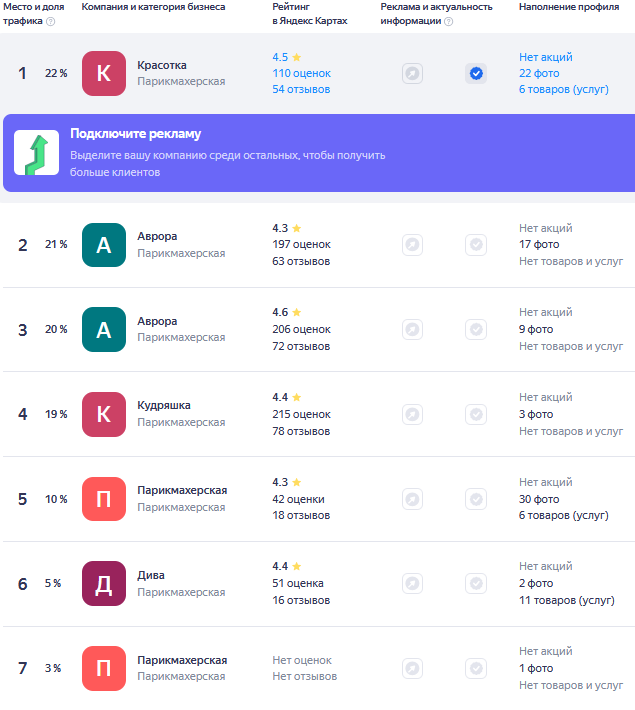Click the advertising icon in the Кудряшка row
635x710 pixels.
pyautogui.click(x=412, y=414)
